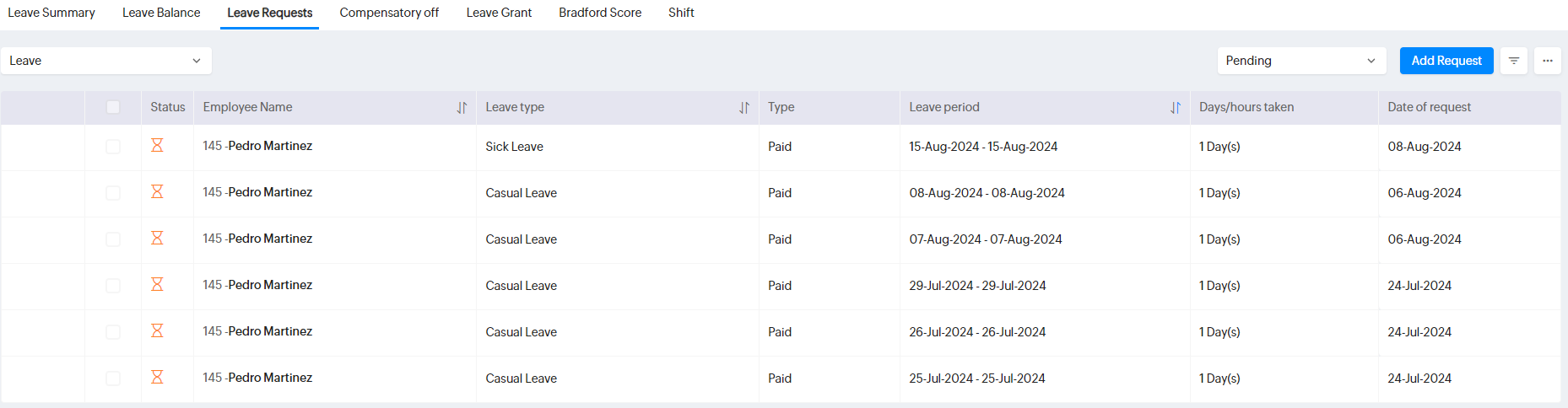Select checkbox for 29-Jul-2024 leave request
The height and width of the screenshot is (408, 1568).
[x=113, y=286]
